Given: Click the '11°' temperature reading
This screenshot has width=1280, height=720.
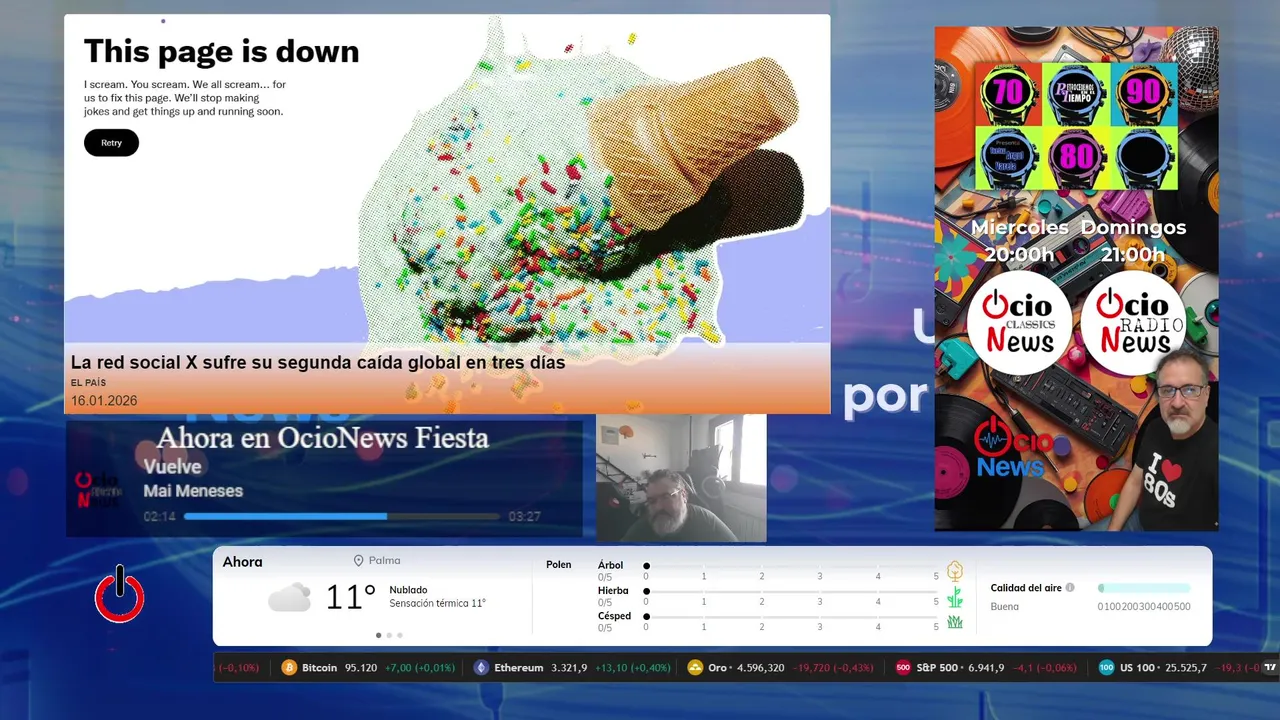Looking at the screenshot, I should [350, 597].
